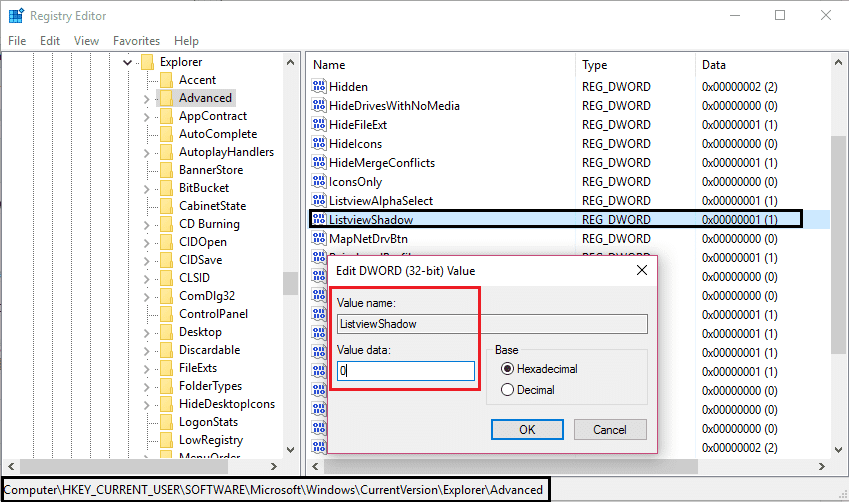This screenshot has width=849, height=502.
Task: Cancel the Edit DWORD dialog
Action: click(x=610, y=429)
